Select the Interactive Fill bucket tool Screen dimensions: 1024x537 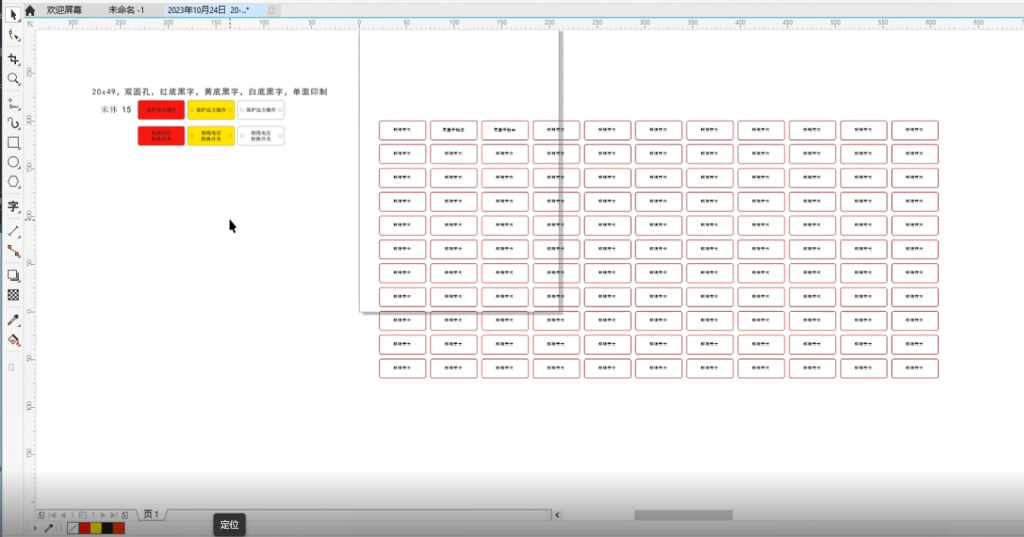pos(13,340)
